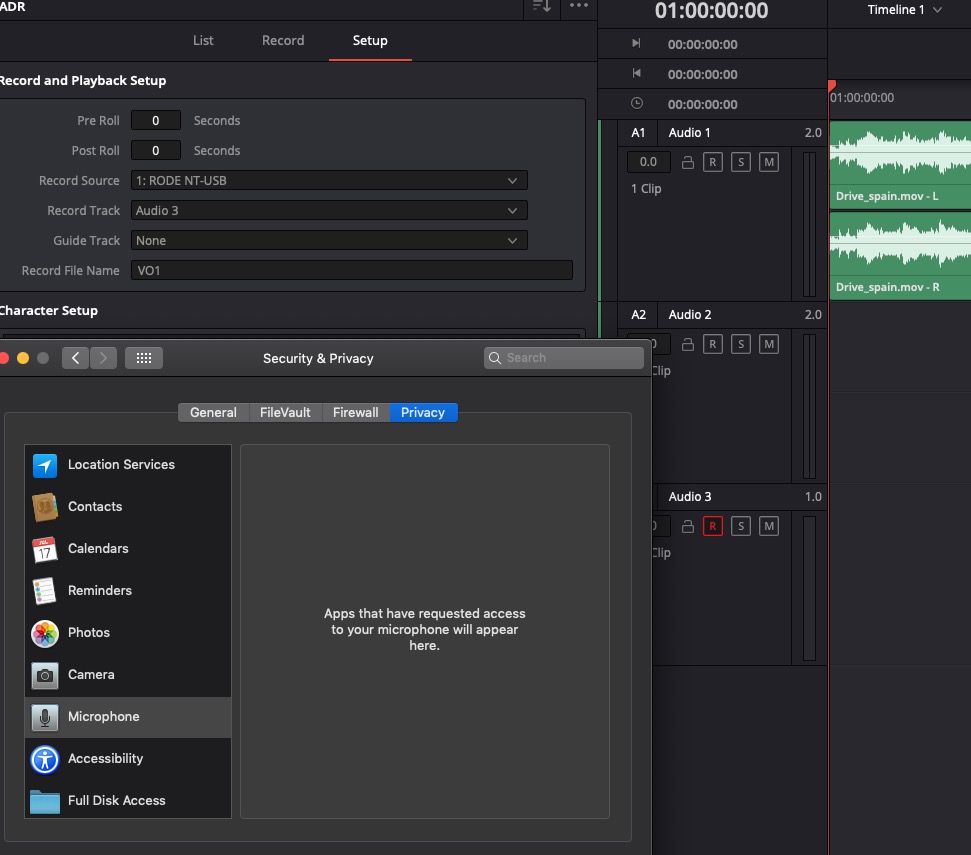The height and width of the screenshot is (855, 971).
Task: Click the Record File Name field
Action: [352, 271]
